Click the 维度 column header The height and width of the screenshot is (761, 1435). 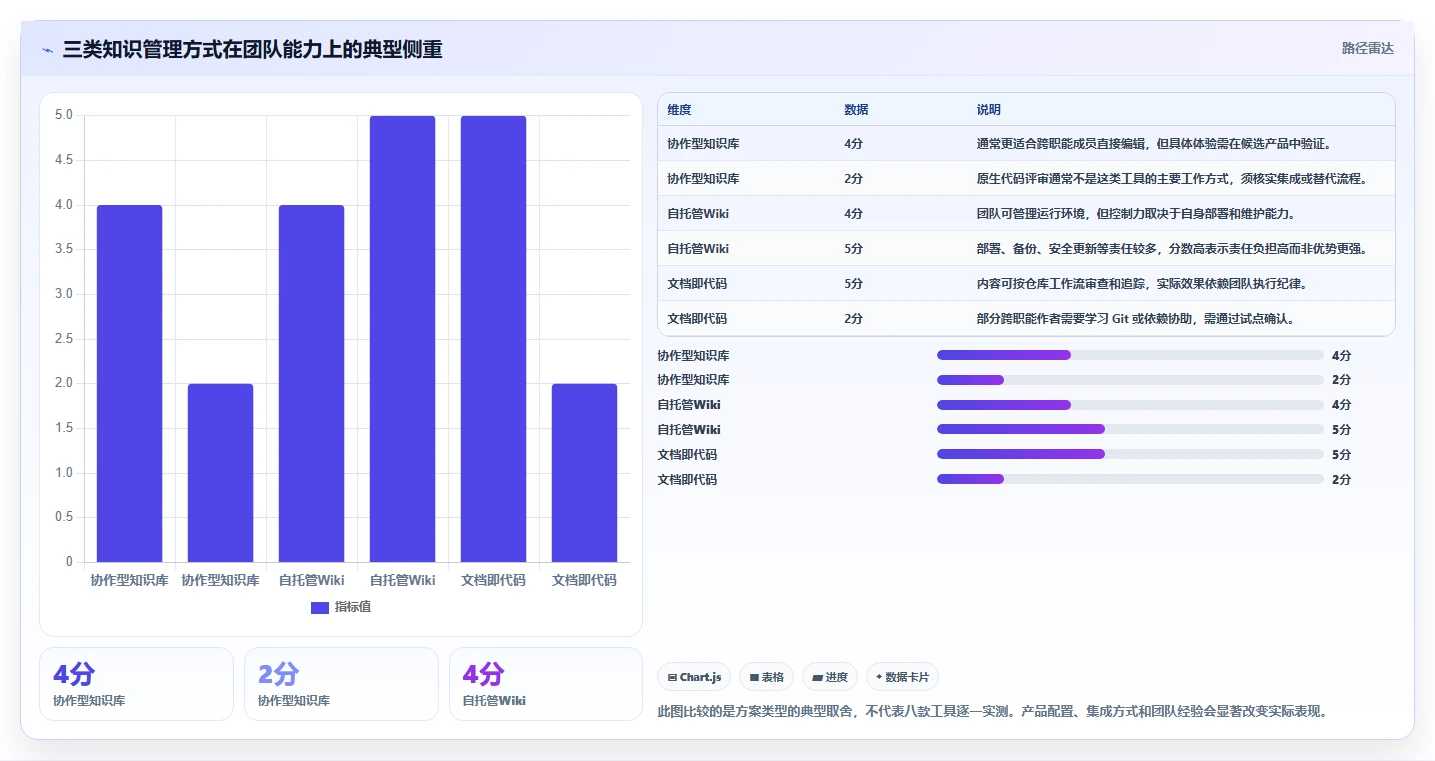point(679,110)
